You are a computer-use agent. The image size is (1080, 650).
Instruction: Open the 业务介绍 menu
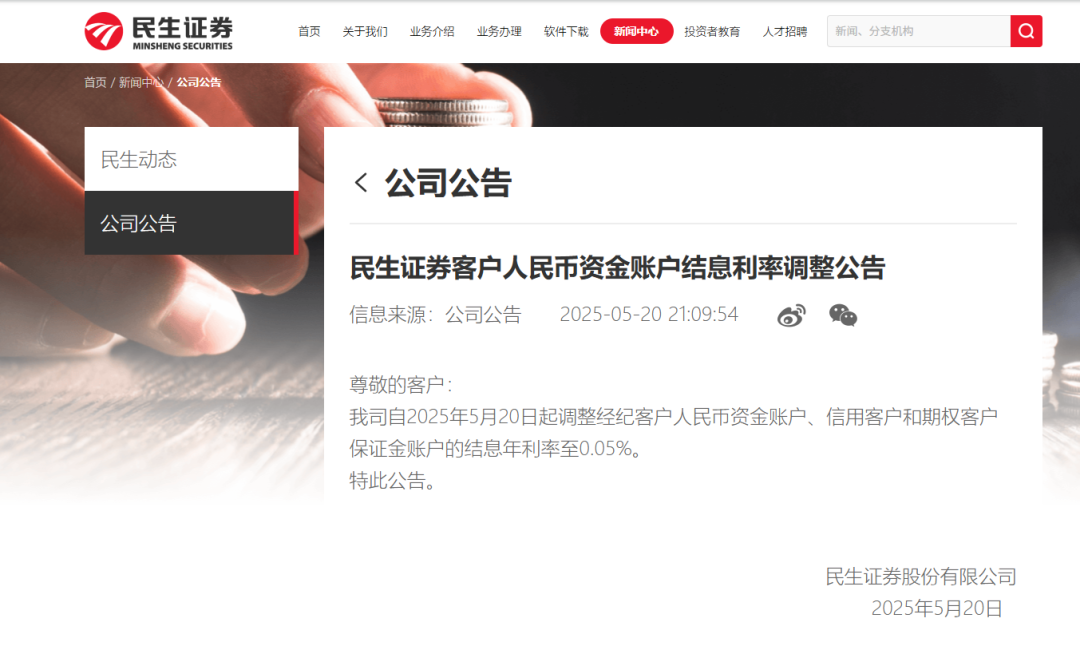click(x=432, y=32)
